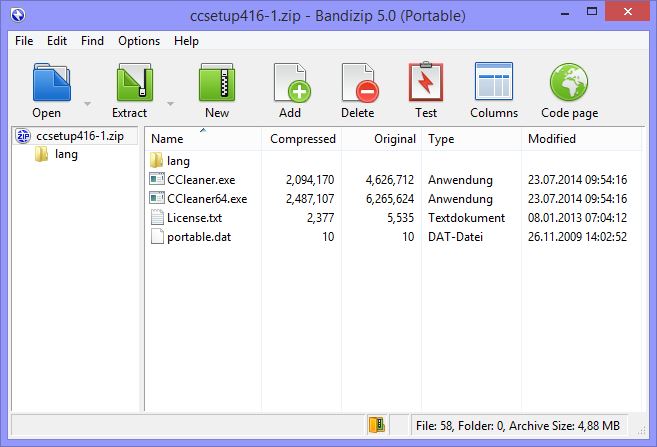Viewport: 657px width, 447px height.
Task: Click date 08.01.2013 07:04:12
Action: click(x=577, y=218)
